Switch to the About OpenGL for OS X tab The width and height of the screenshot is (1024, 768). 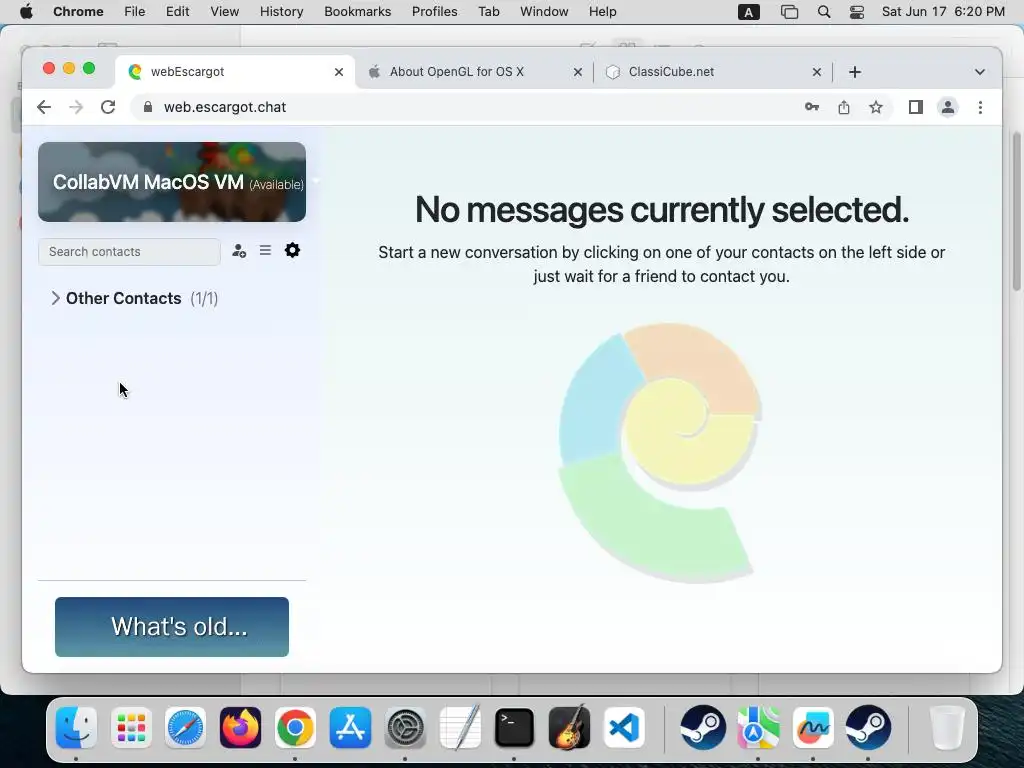(474, 72)
